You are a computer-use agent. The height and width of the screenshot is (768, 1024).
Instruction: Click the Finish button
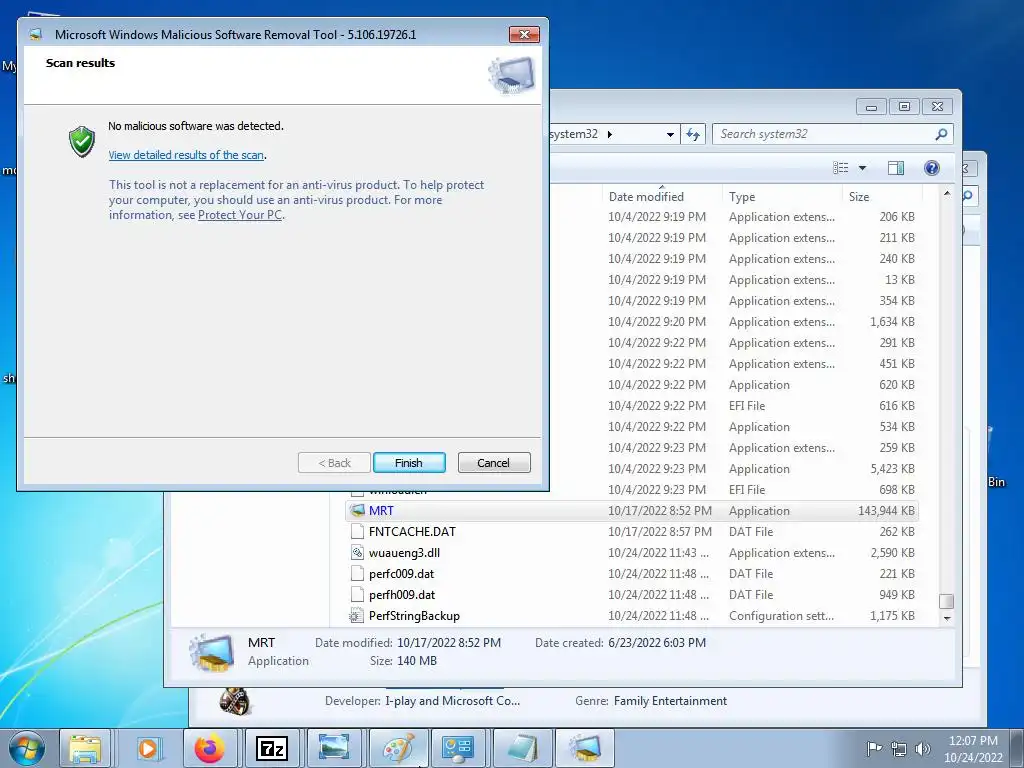pyautogui.click(x=409, y=462)
